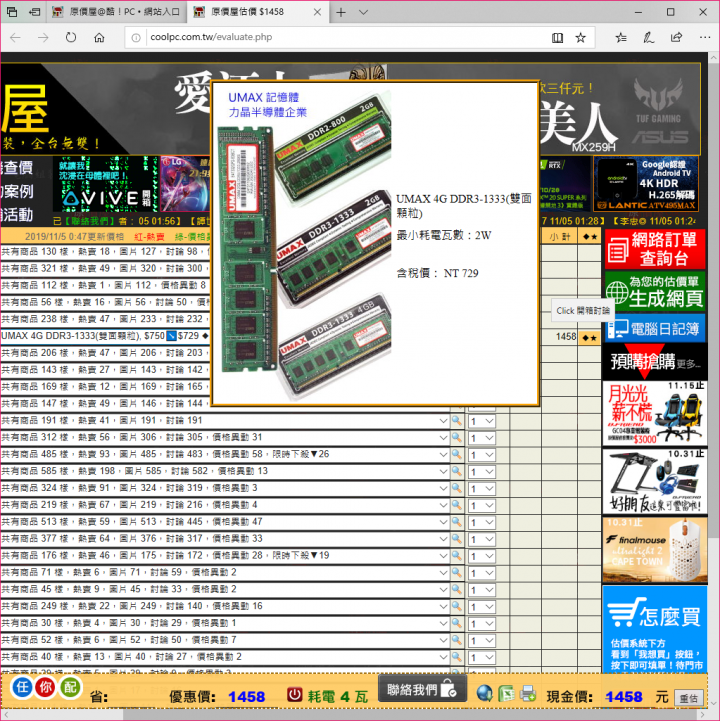Select the 原價屋估價 $1458 tab

pyautogui.click(x=258, y=12)
